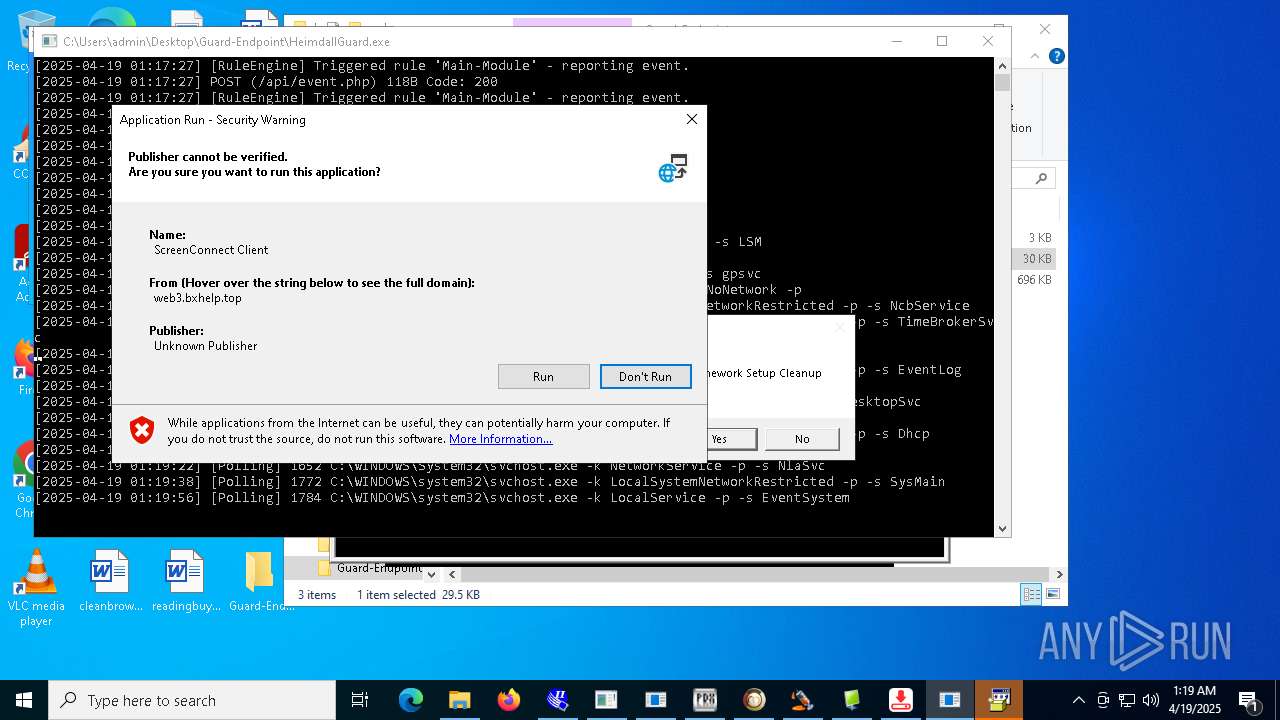Open the clock showing 1:19 AM
1280x720 pixels.
1196,700
